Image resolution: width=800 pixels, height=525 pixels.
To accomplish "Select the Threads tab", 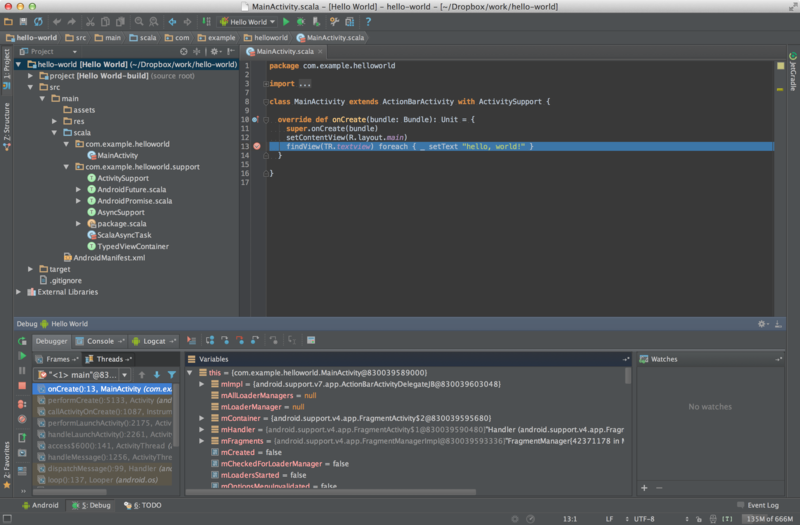I will [109, 359].
